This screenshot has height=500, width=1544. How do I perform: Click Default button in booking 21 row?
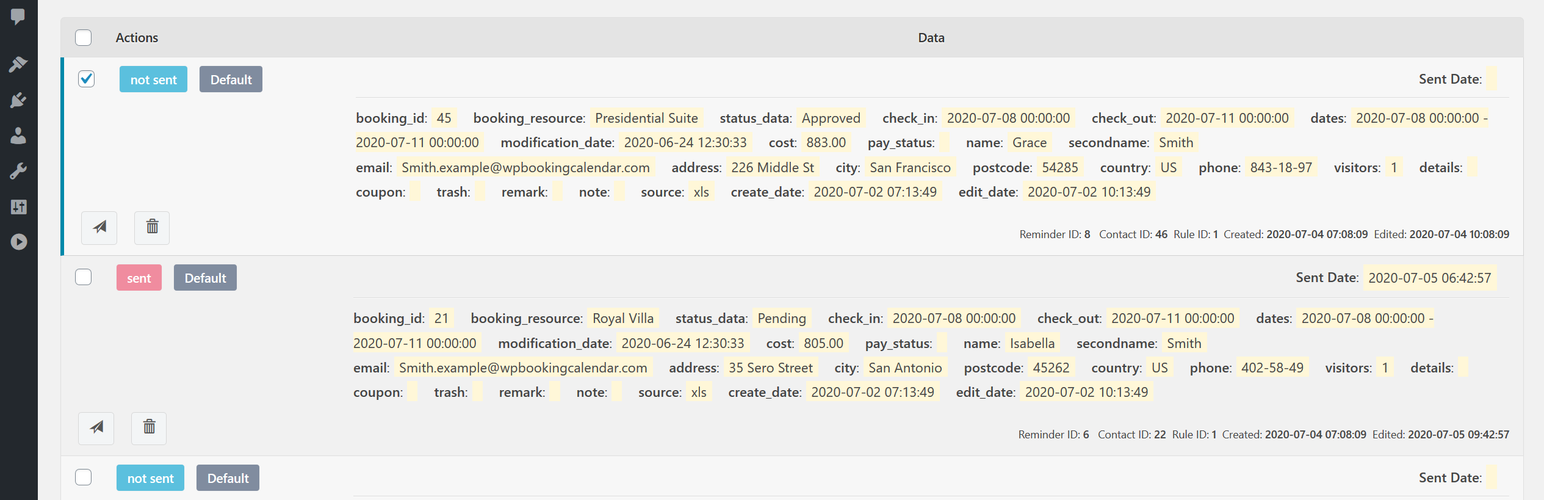[205, 278]
